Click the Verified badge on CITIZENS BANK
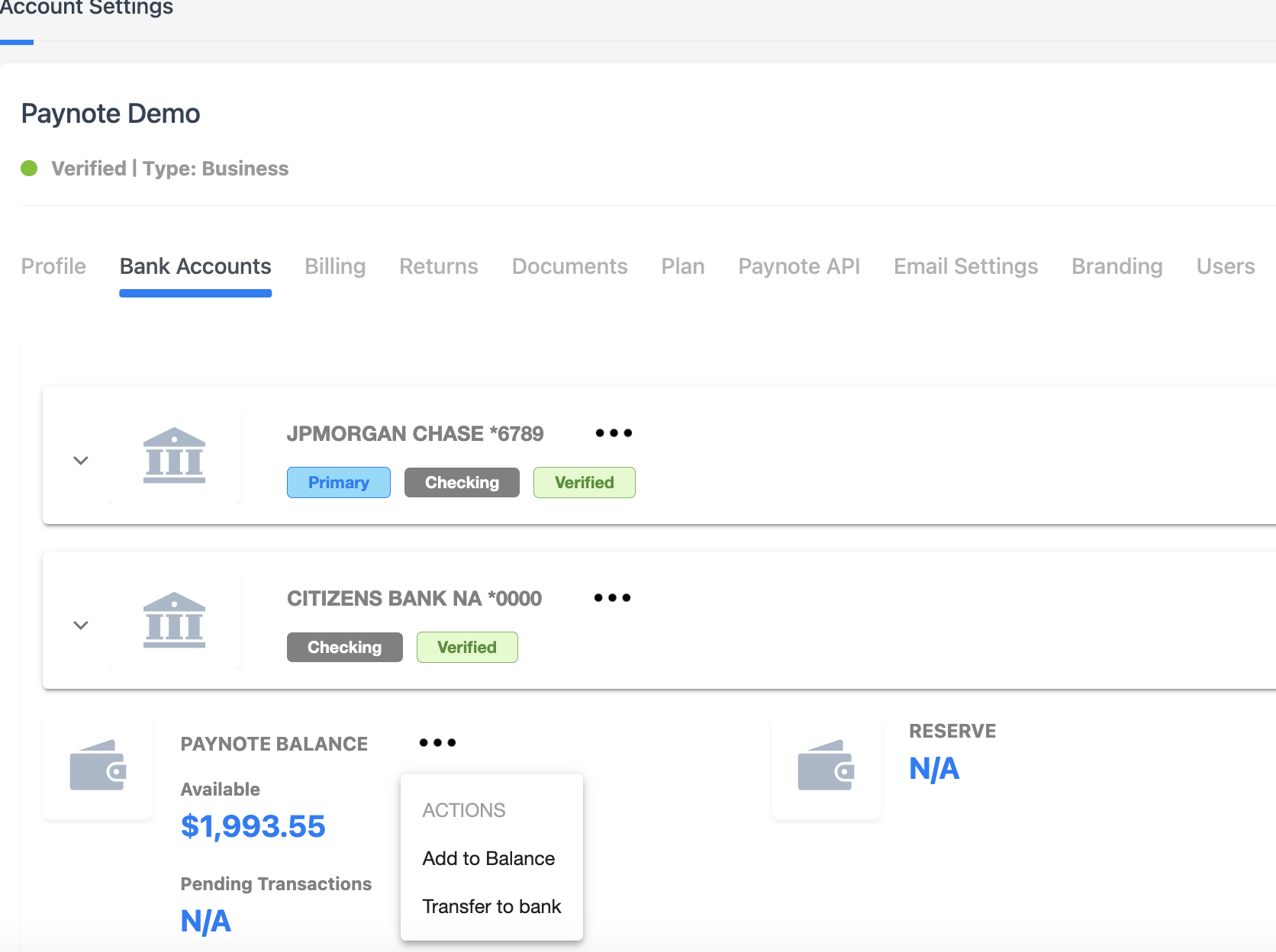The height and width of the screenshot is (952, 1276). [x=467, y=647]
